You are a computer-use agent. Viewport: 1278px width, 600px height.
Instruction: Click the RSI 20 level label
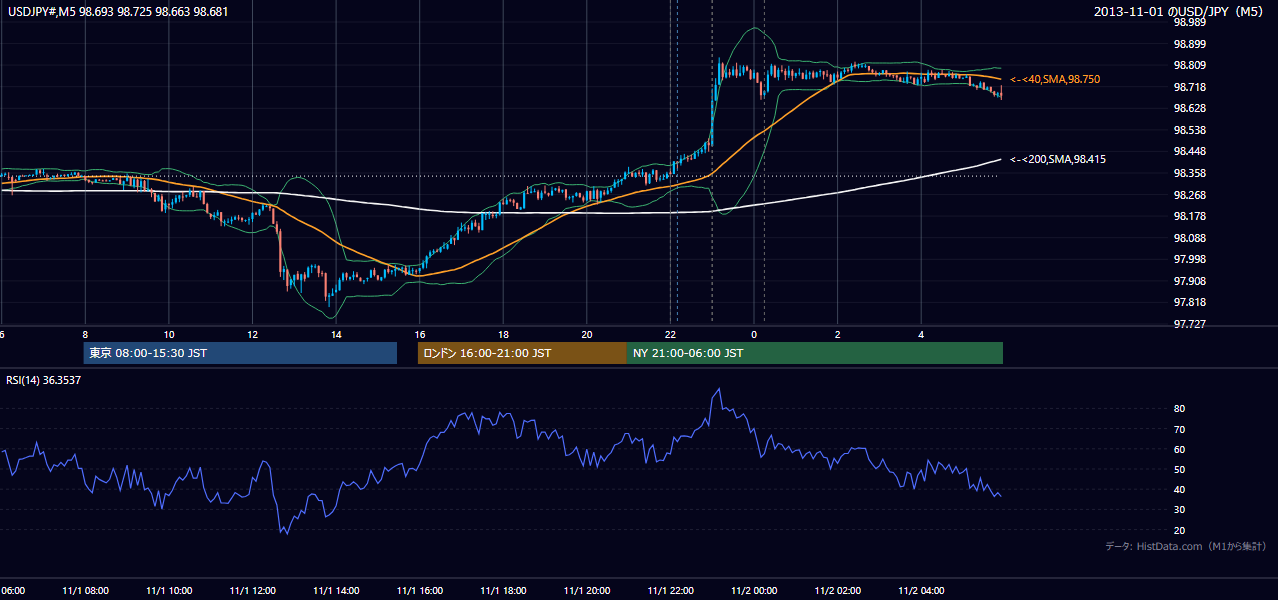coord(1180,530)
